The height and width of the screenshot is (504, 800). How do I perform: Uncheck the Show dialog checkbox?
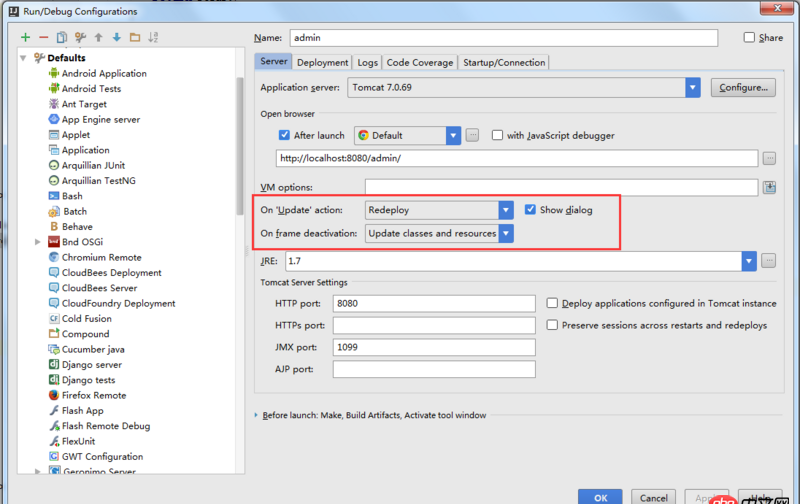(x=531, y=210)
